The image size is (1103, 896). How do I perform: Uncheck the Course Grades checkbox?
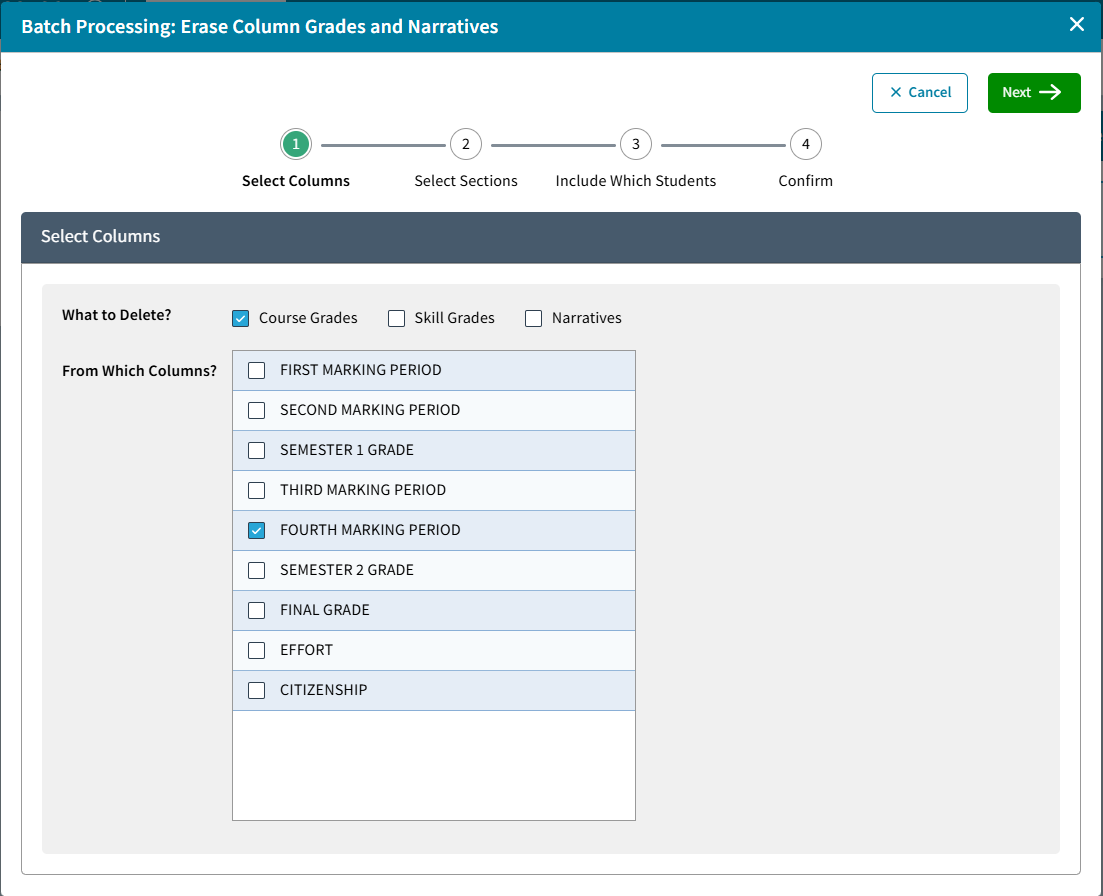[x=241, y=319]
